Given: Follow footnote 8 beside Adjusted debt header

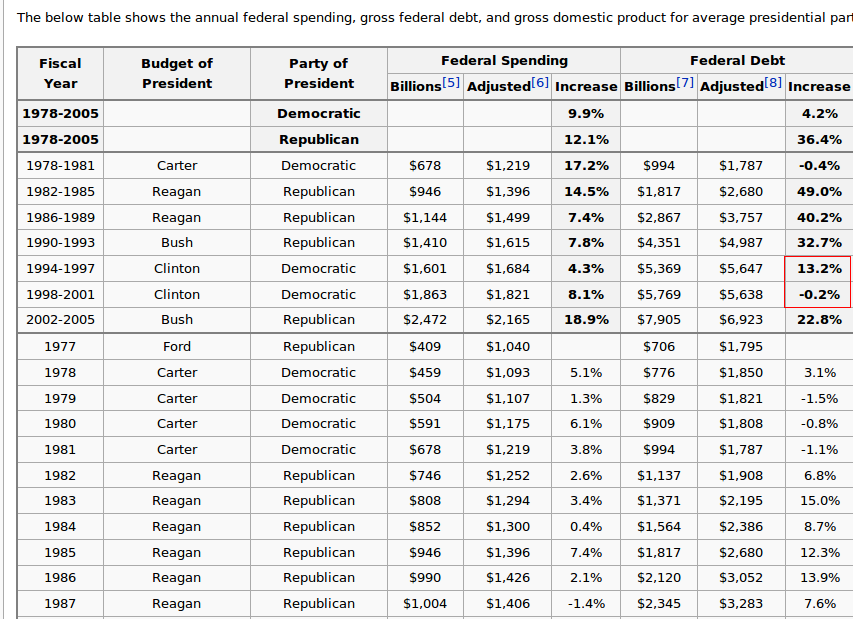Looking at the screenshot, I should pos(774,83).
